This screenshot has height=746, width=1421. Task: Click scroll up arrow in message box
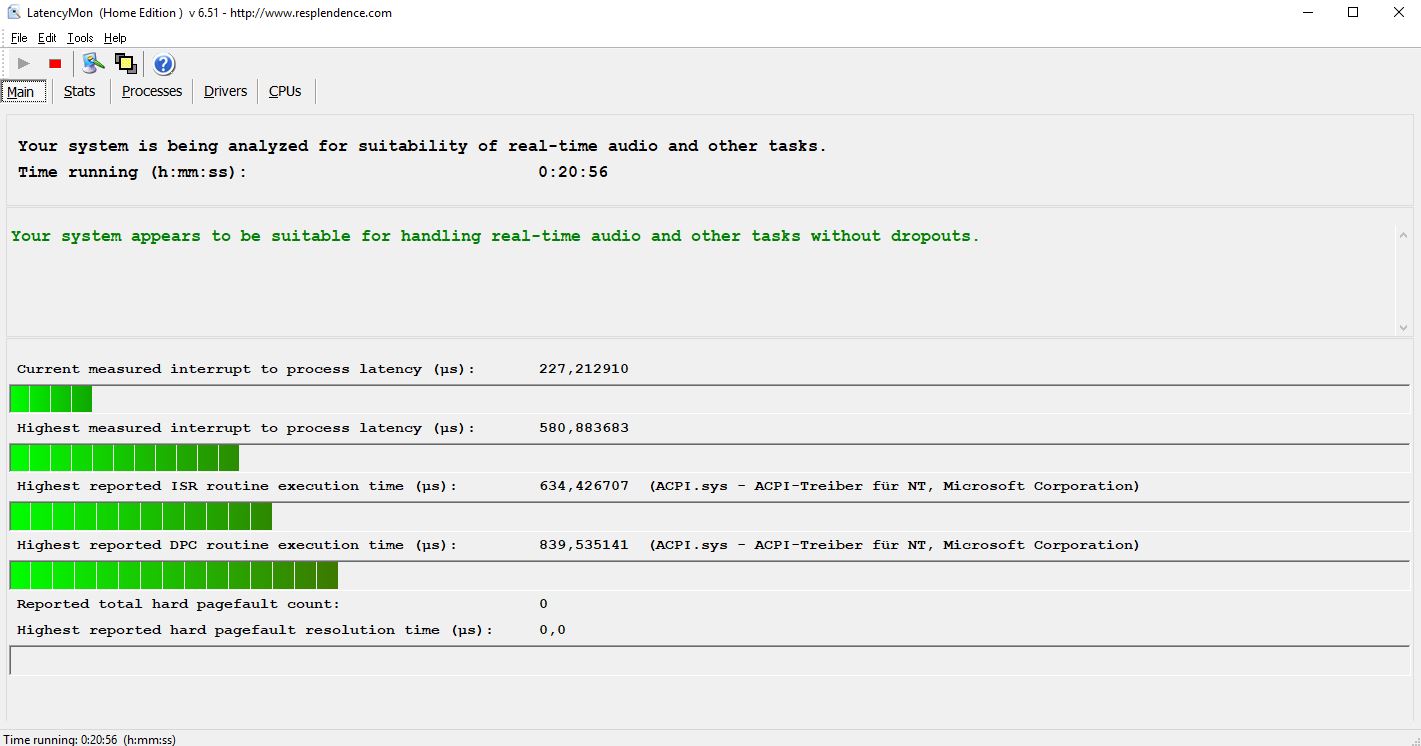(x=1402, y=234)
